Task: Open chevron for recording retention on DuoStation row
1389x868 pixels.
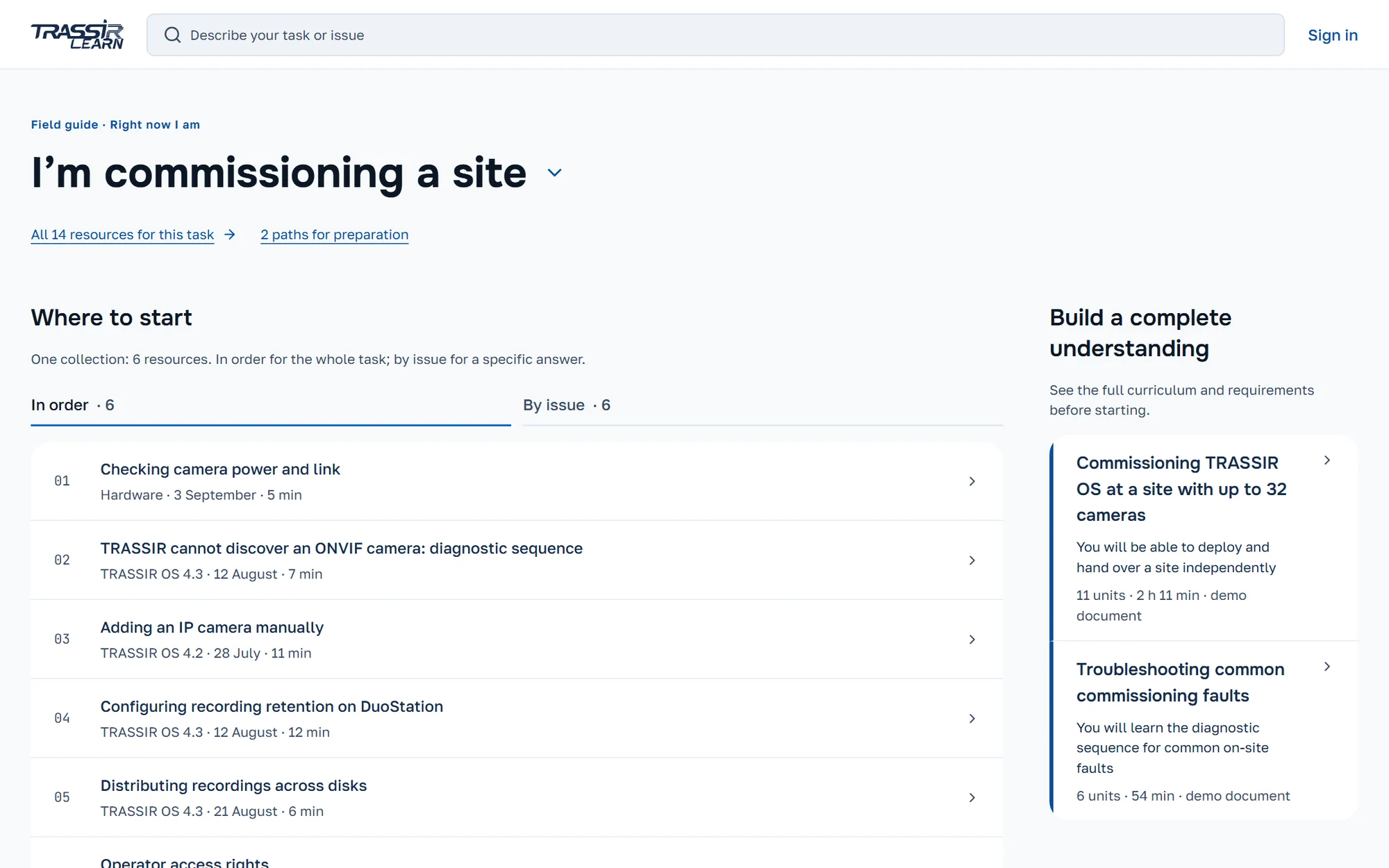Action: pyautogui.click(x=972, y=719)
